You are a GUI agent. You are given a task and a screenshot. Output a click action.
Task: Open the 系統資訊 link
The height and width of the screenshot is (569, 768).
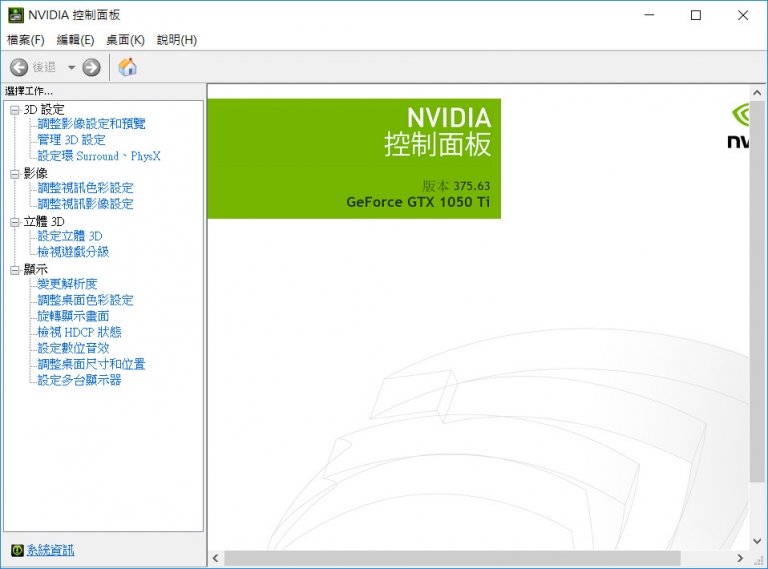(x=50, y=550)
